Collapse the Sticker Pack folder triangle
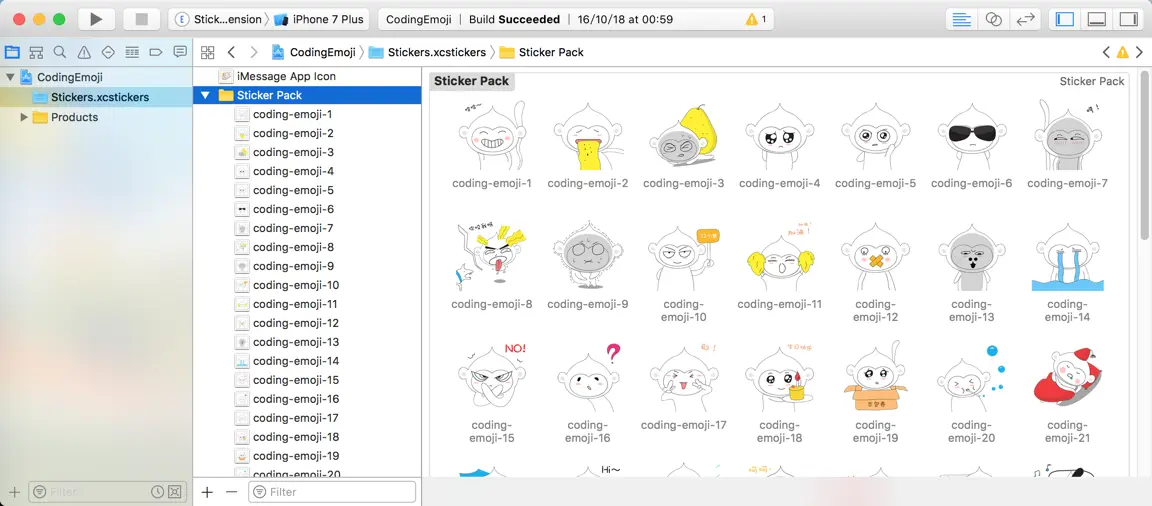Image resolution: width=1152 pixels, height=506 pixels. click(x=205, y=95)
